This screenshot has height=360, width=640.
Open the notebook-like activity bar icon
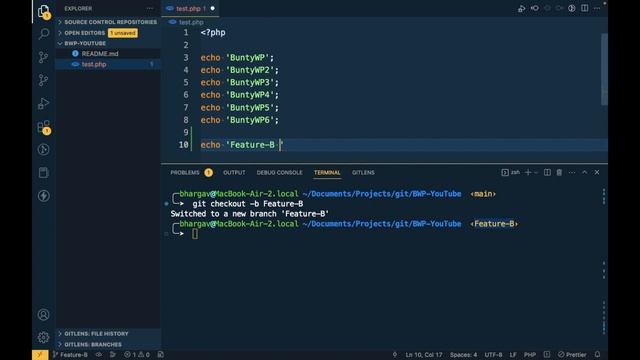coord(44,173)
